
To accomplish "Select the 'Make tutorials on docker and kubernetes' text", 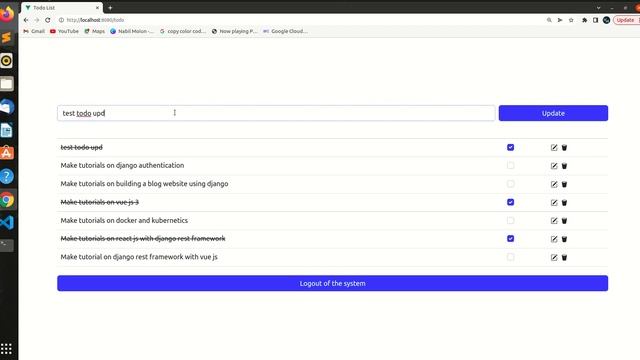I will [x=124, y=220].
